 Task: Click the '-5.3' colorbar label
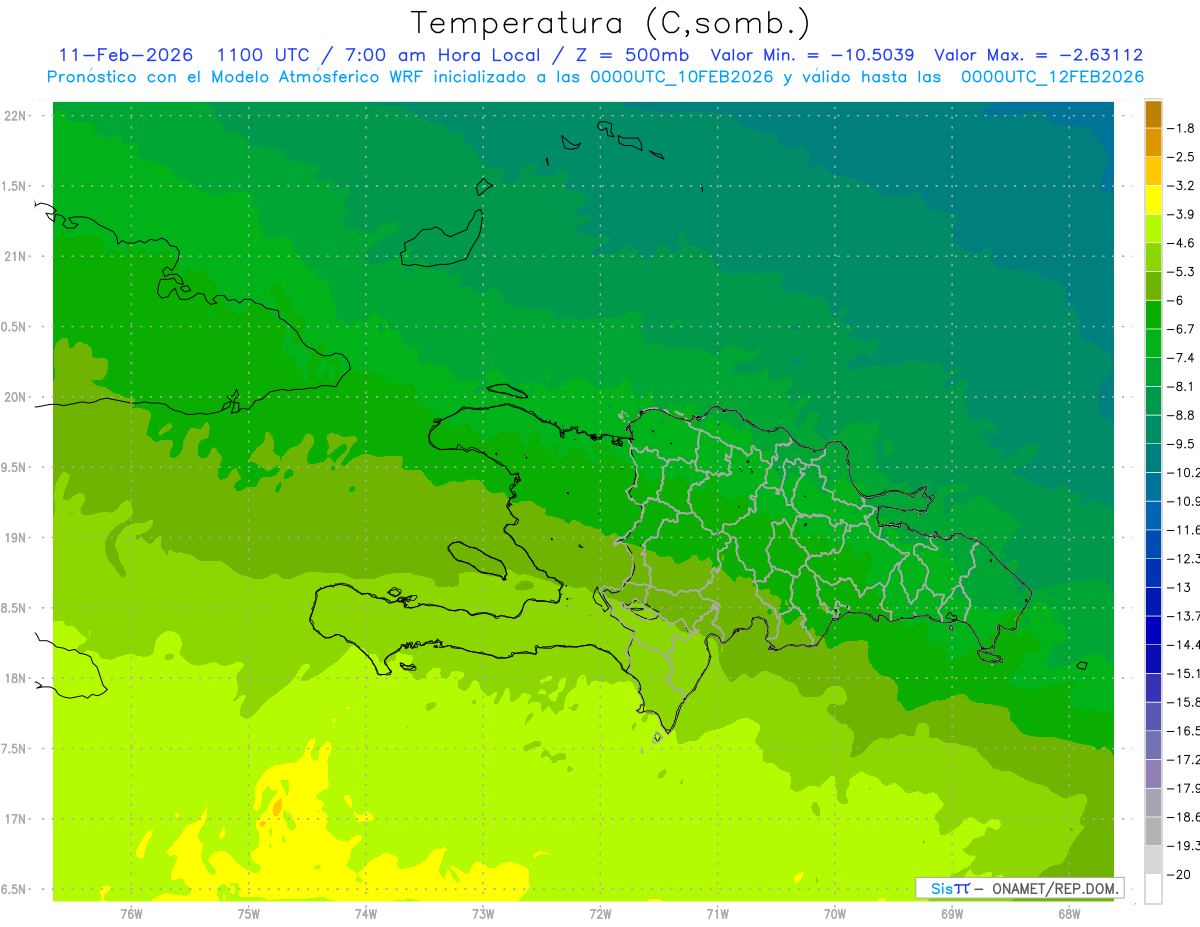pyautogui.click(x=1182, y=272)
